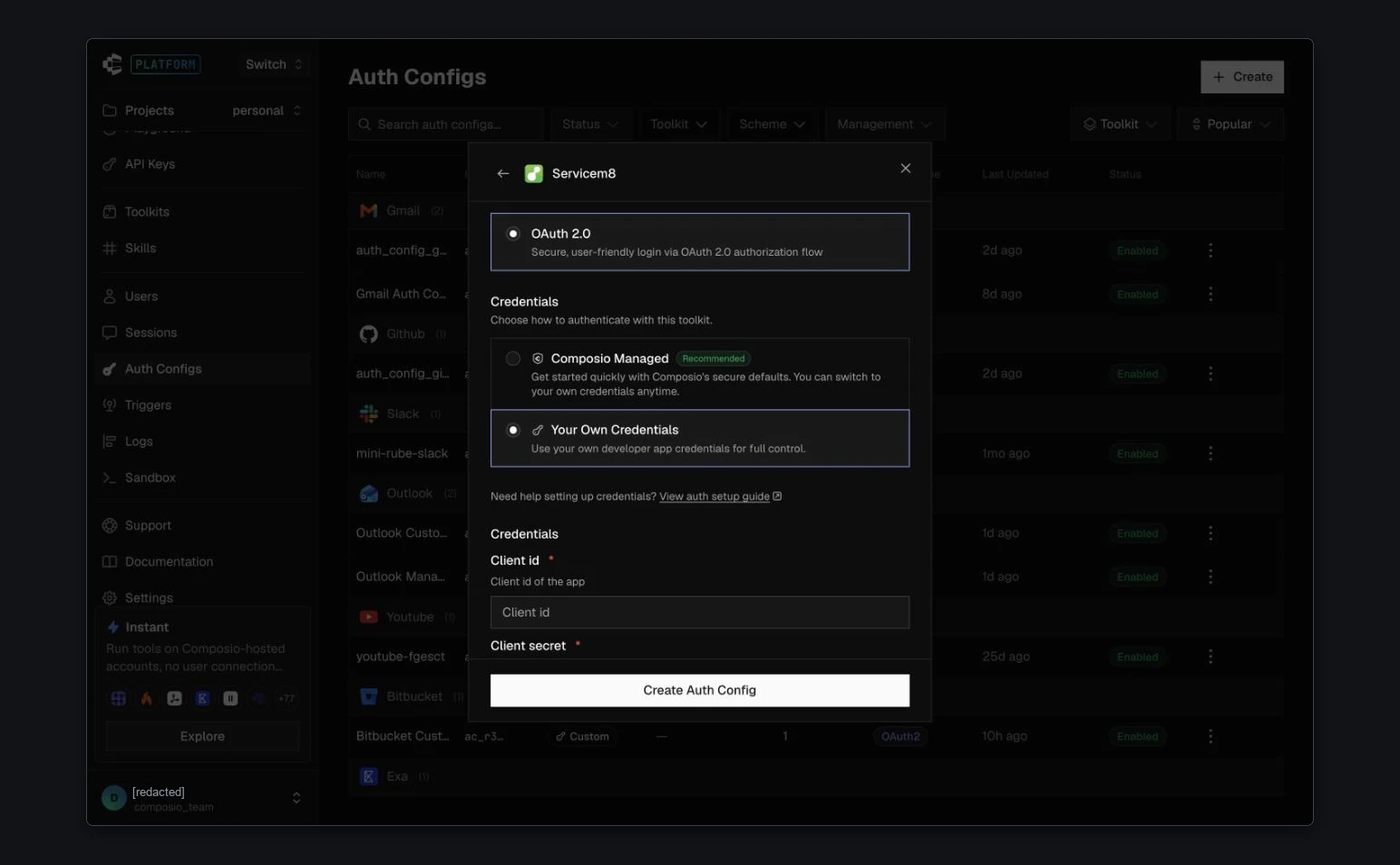Viewport: 1400px width, 865px height.
Task: Open the three-dot menu for youtube-fgesct row
Action: pos(1210,656)
